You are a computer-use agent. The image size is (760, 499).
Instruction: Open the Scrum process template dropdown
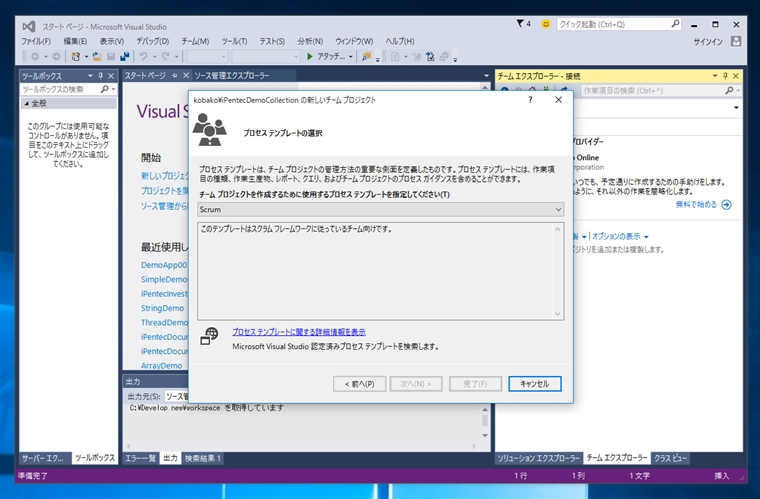pyautogui.click(x=558, y=209)
